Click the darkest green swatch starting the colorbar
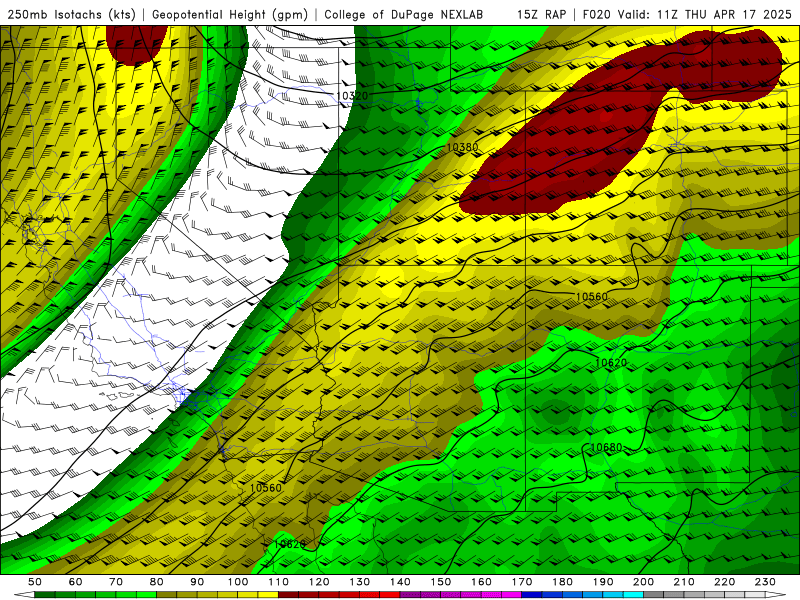 point(45,595)
